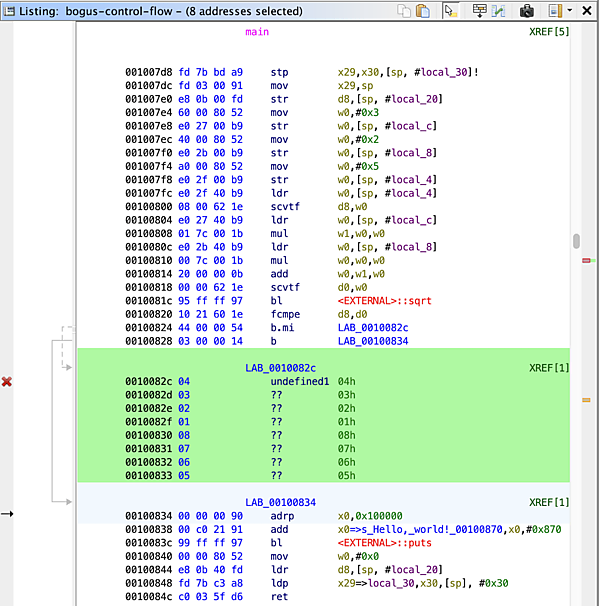Click the Paste clipboard icon
The width and height of the screenshot is (600, 606).
pos(424,10)
